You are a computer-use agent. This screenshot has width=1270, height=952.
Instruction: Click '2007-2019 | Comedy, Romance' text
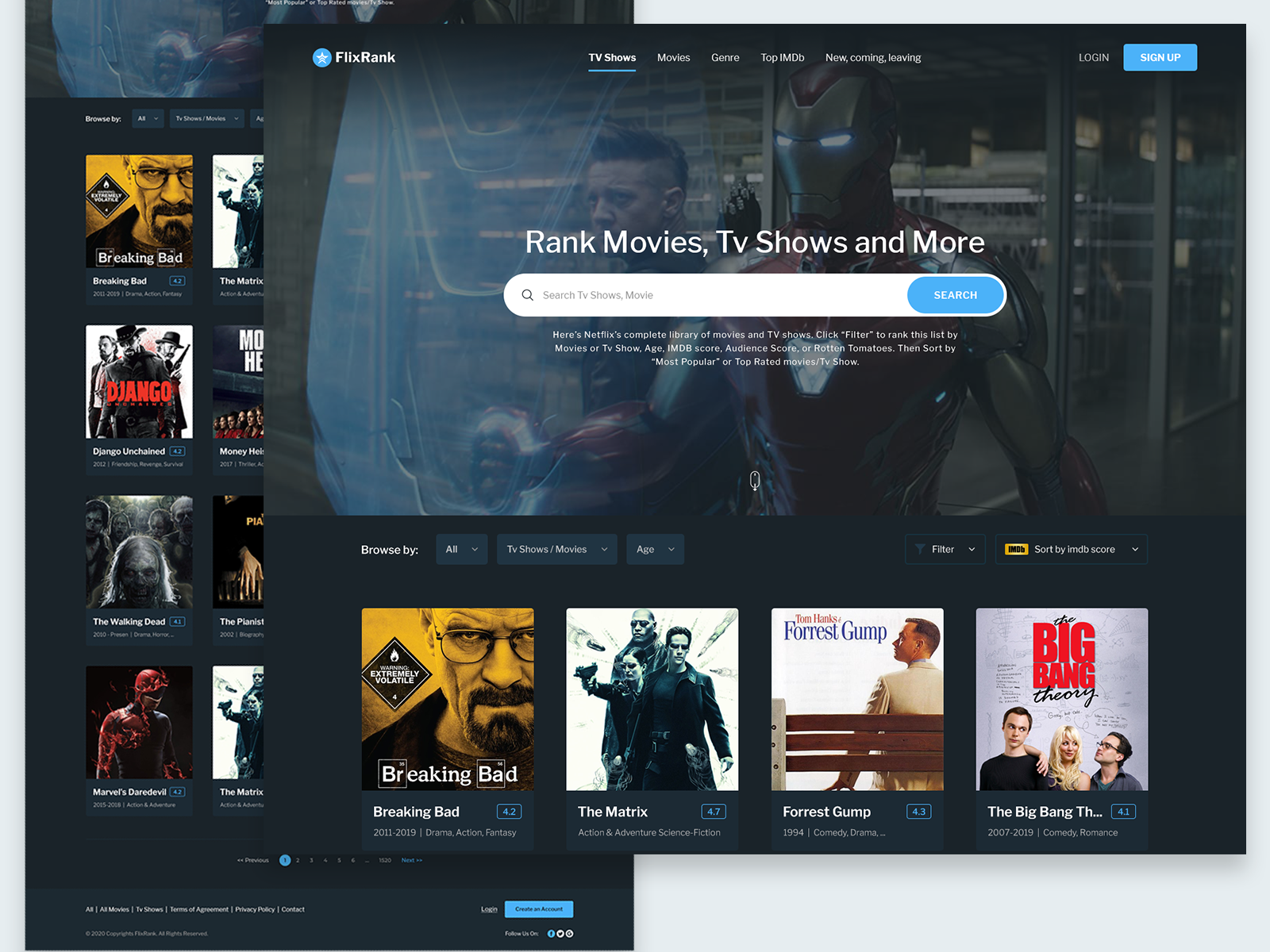(x=1053, y=832)
